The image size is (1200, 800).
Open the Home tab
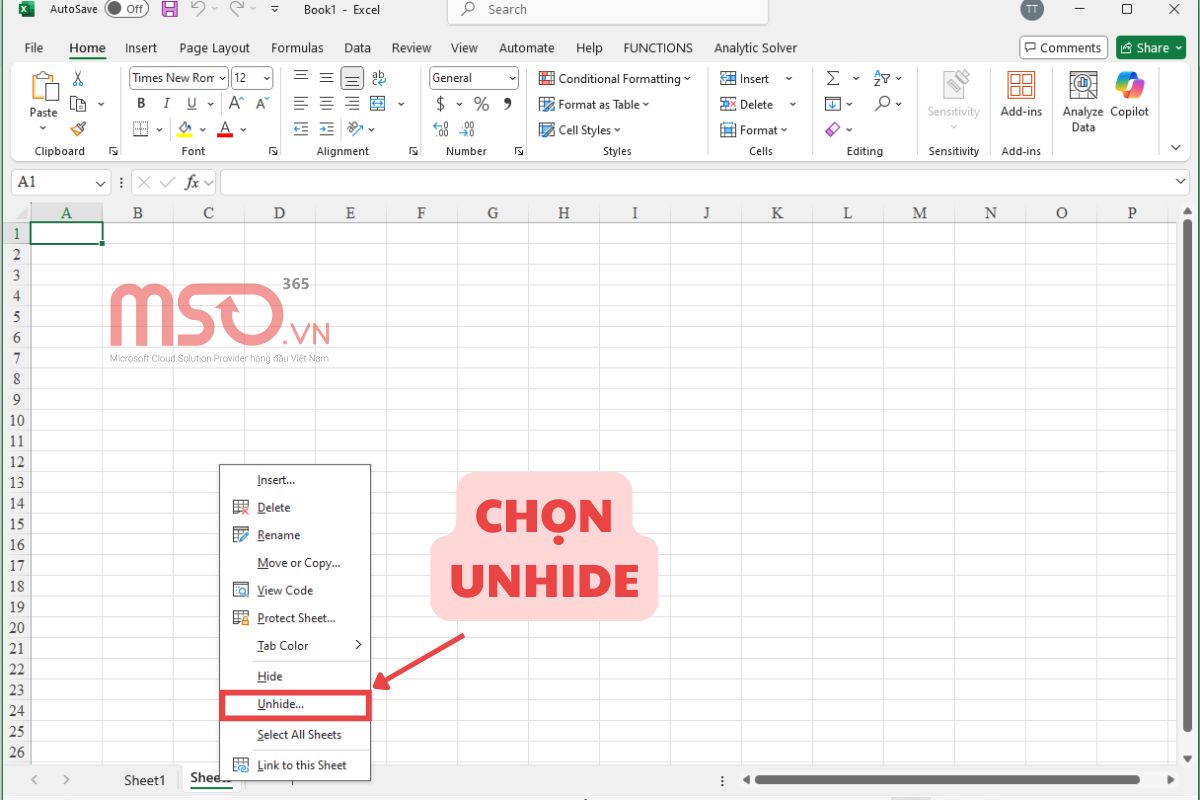[87, 48]
